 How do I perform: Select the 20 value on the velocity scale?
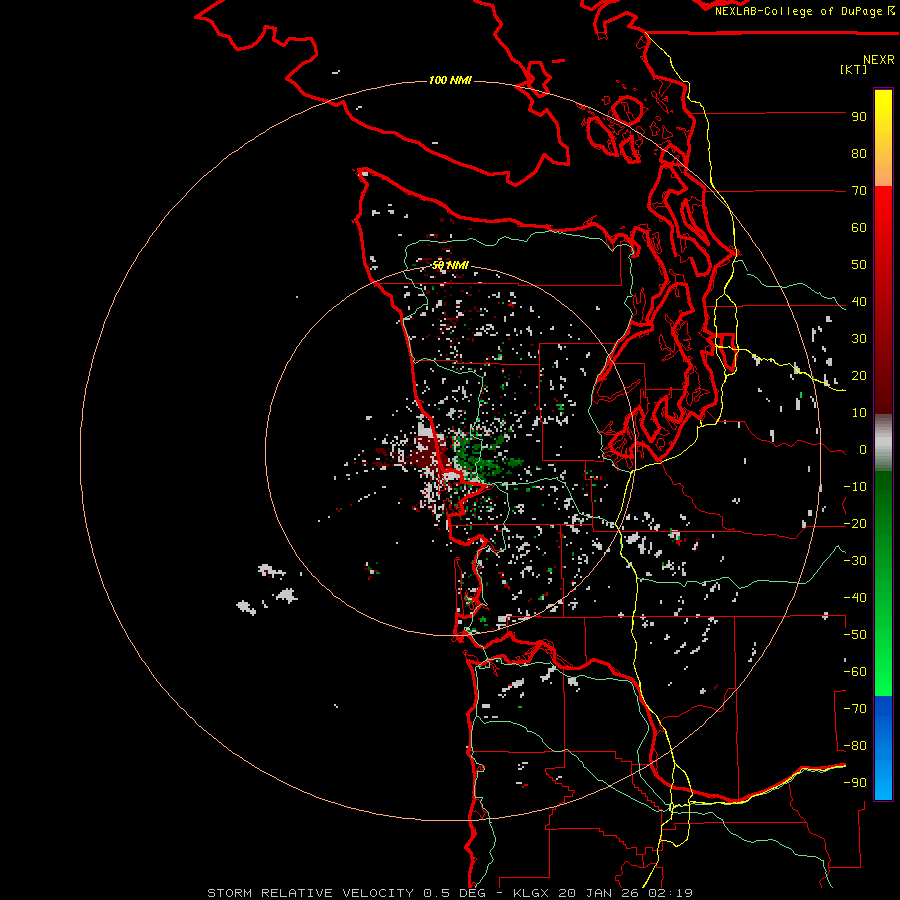click(x=859, y=376)
